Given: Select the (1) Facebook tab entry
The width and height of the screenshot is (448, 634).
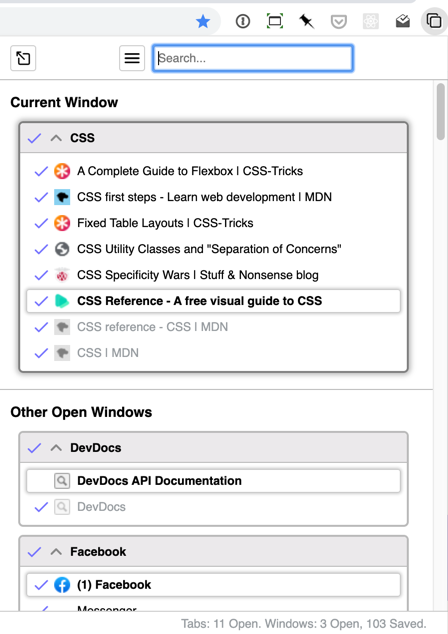Looking at the screenshot, I should tap(213, 585).
